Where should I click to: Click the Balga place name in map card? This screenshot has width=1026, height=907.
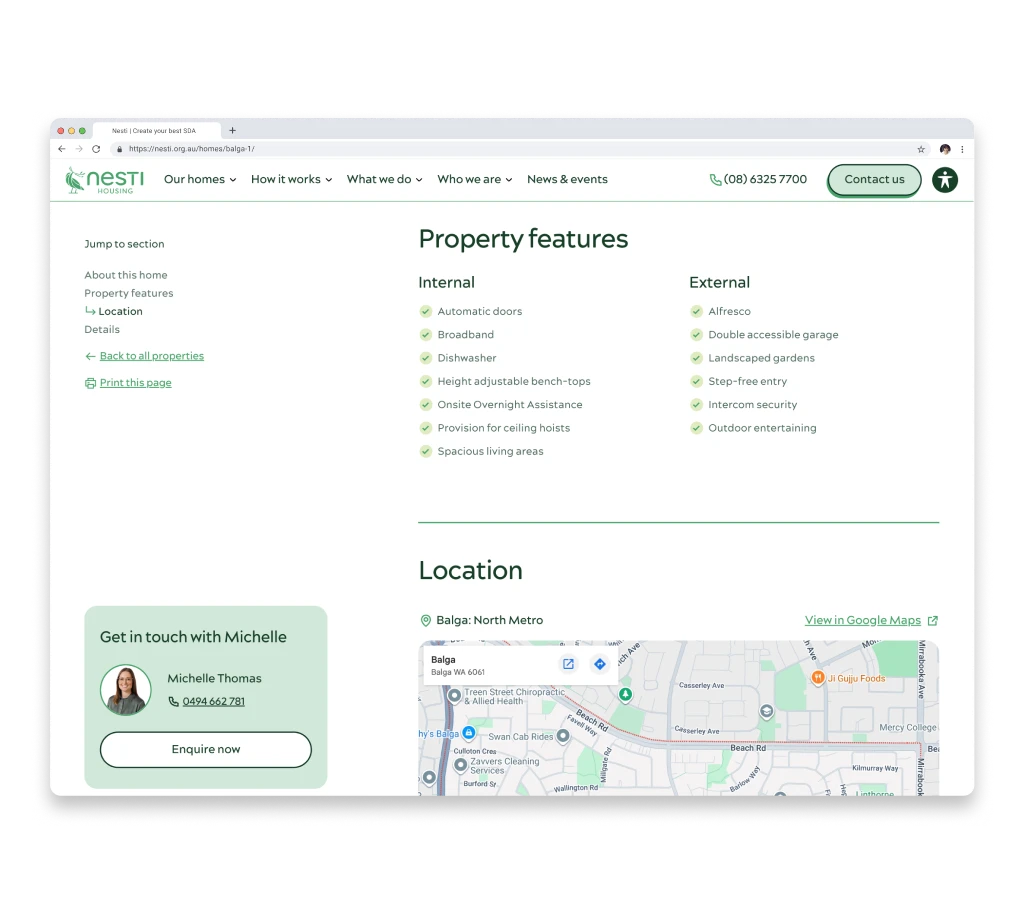pos(443,660)
